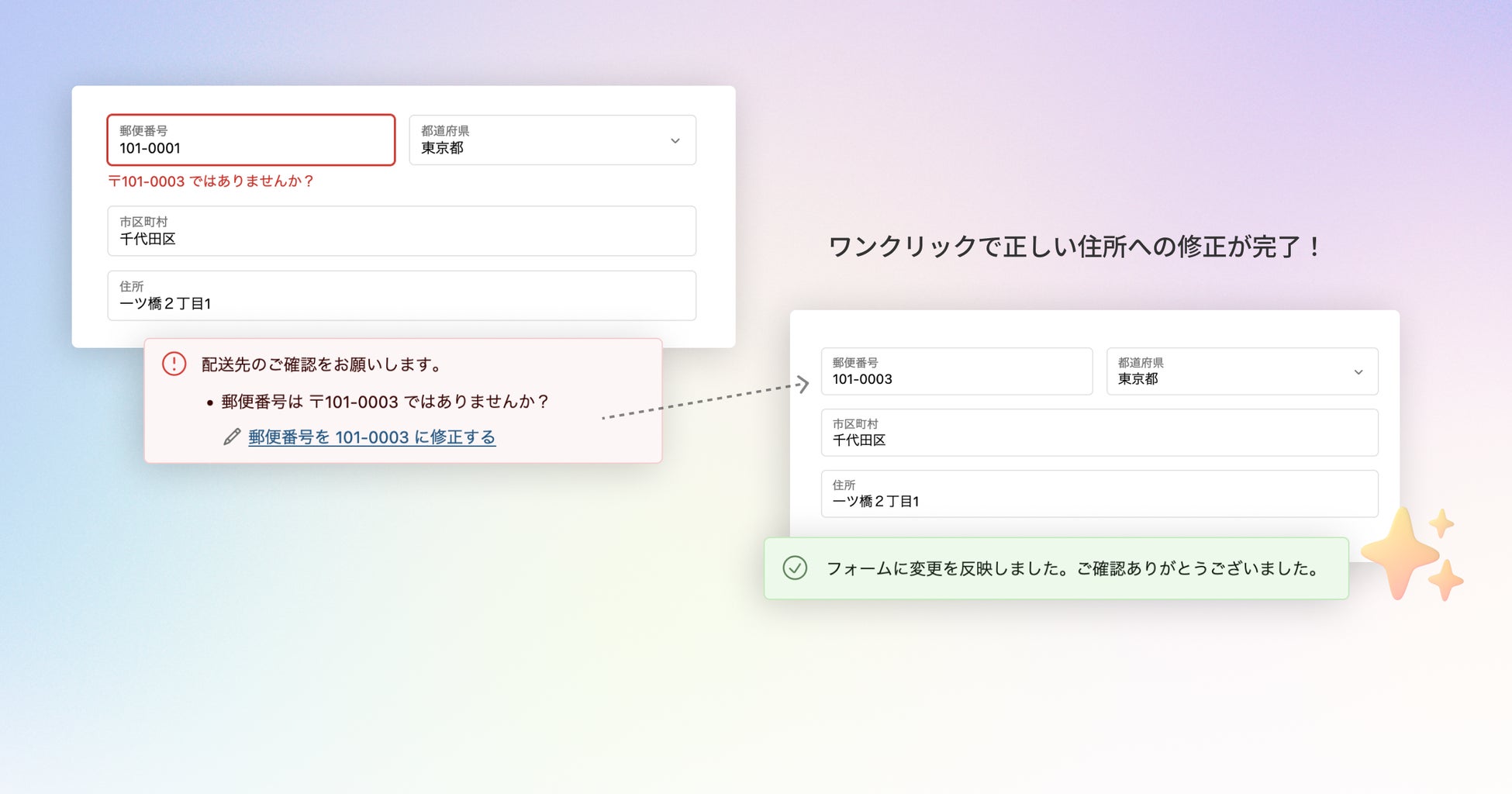Click the 市区町村 field in the form with 101-0001
This screenshot has width=1512, height=794.
[x=402, y=231]
